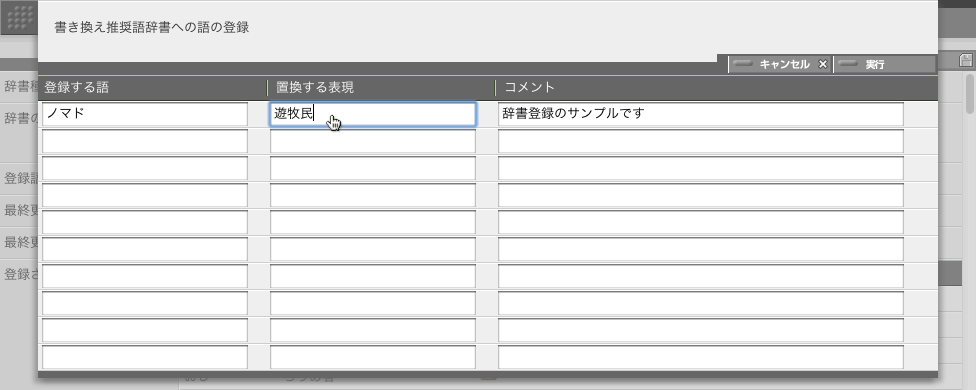The image size is (976, 390).
Task: Click the floppy disk save icon
Action: (x=966, y=60)
